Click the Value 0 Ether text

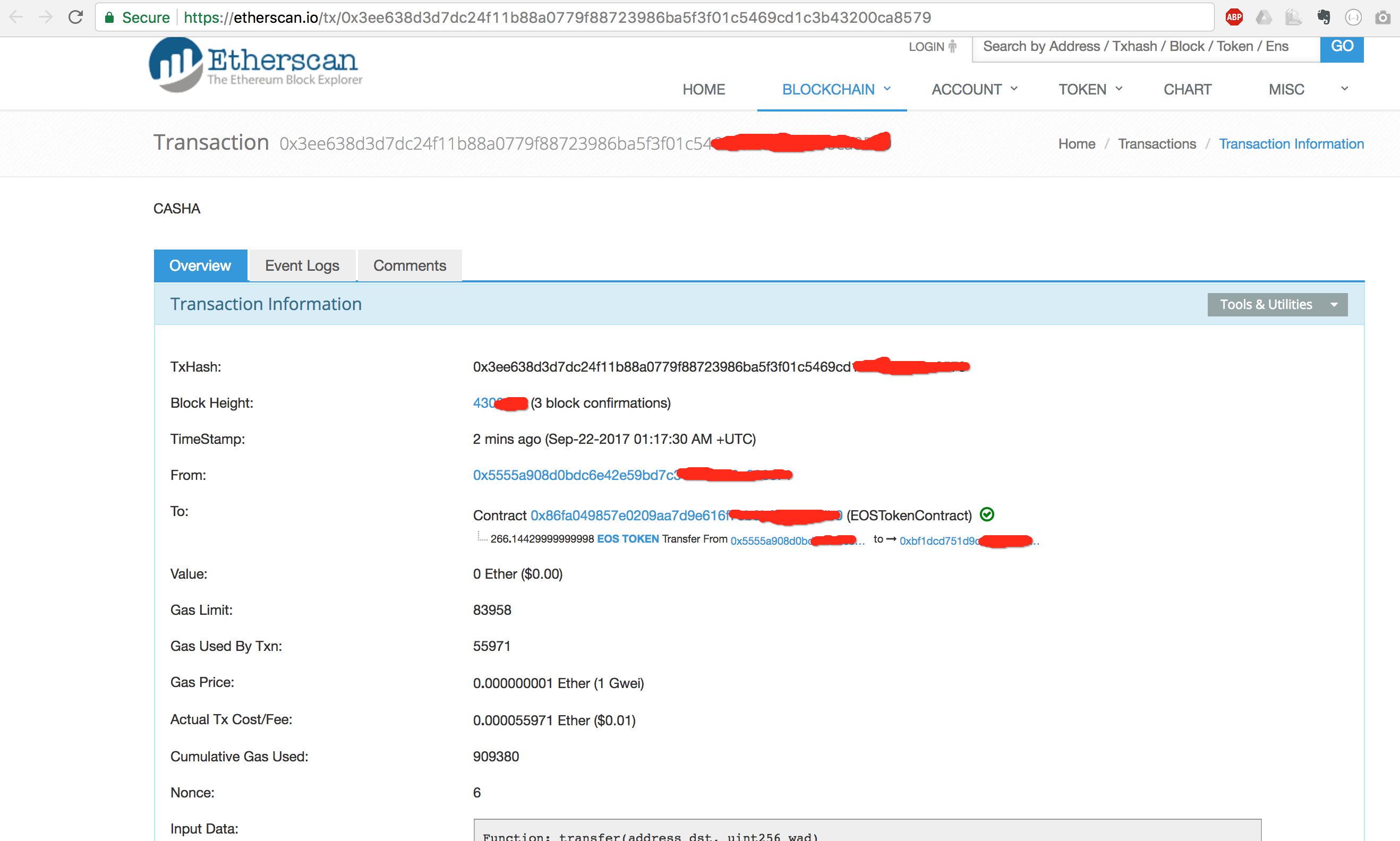pos(517,573)
